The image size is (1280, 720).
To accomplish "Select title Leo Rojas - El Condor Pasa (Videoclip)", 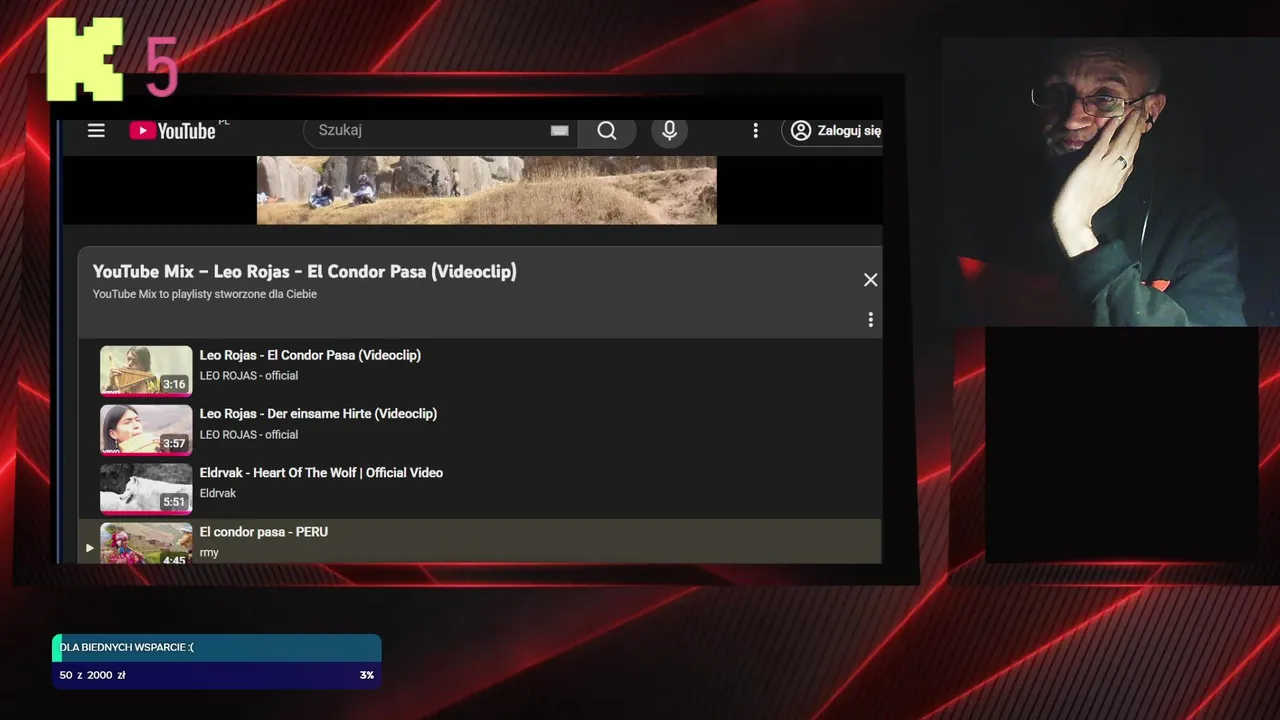I will pos(310,355).
